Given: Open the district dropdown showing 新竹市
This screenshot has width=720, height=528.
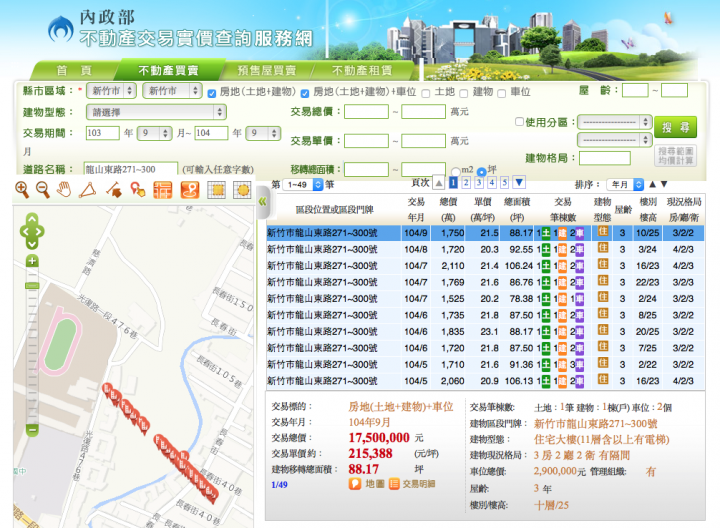Looking at the screenshot, I should coord(172,90).
